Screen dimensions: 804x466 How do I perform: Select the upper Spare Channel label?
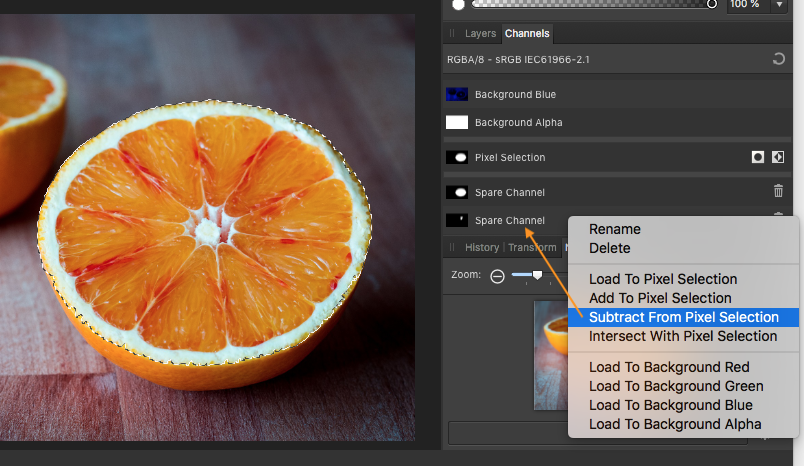pos(510,192)
